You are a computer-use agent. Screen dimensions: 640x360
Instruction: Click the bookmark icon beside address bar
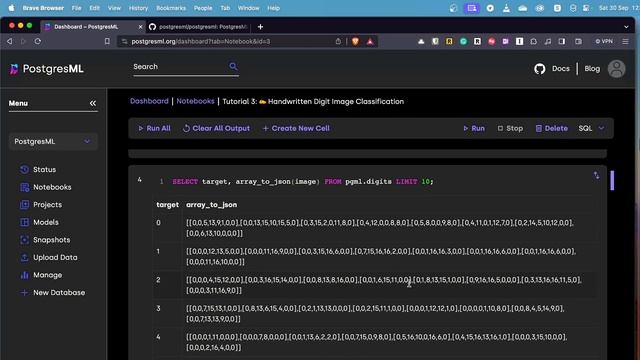click(107, 41)
